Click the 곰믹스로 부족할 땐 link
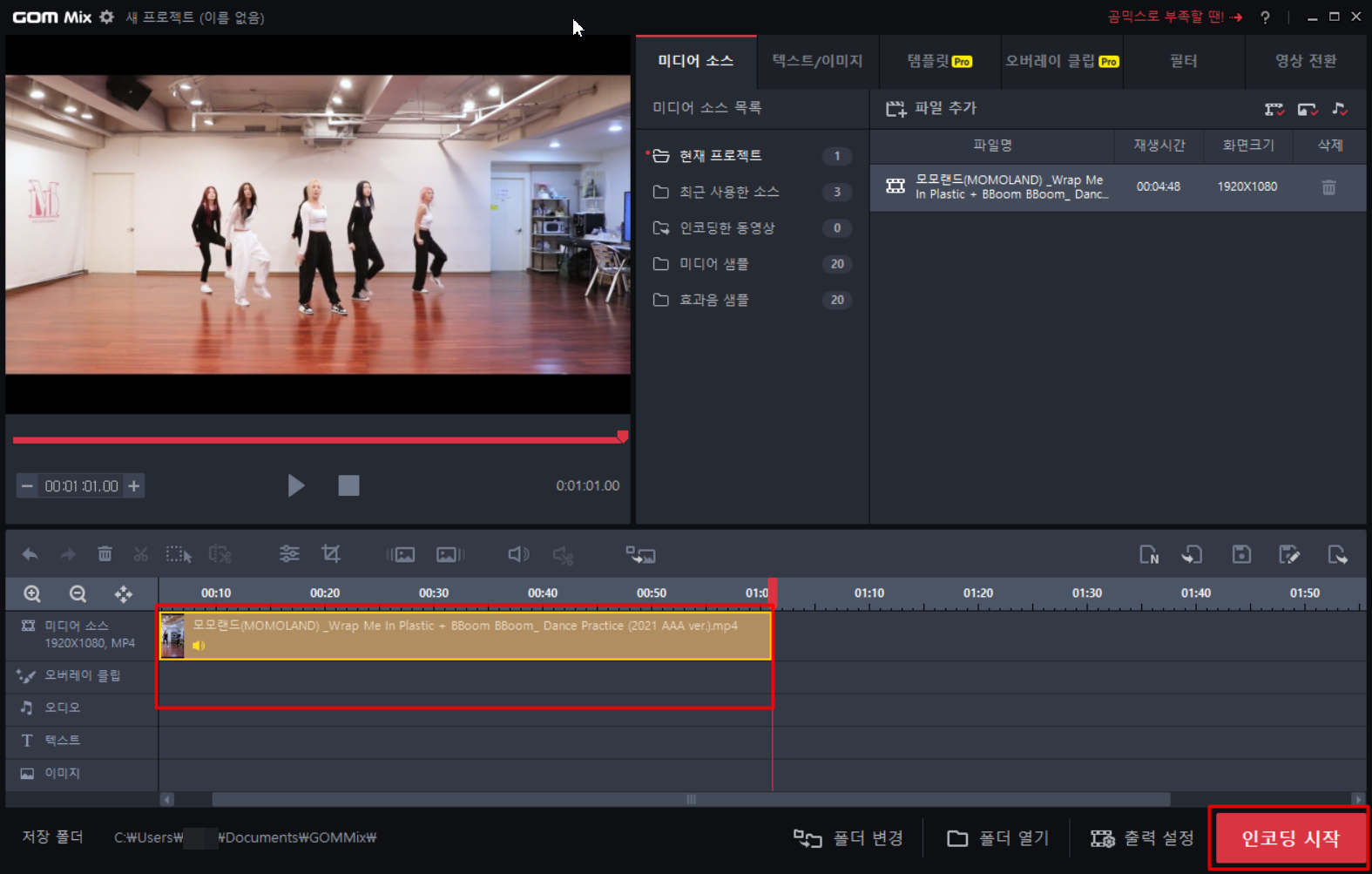Viewport: 1372px width, 874px height. pos(1174,17)
